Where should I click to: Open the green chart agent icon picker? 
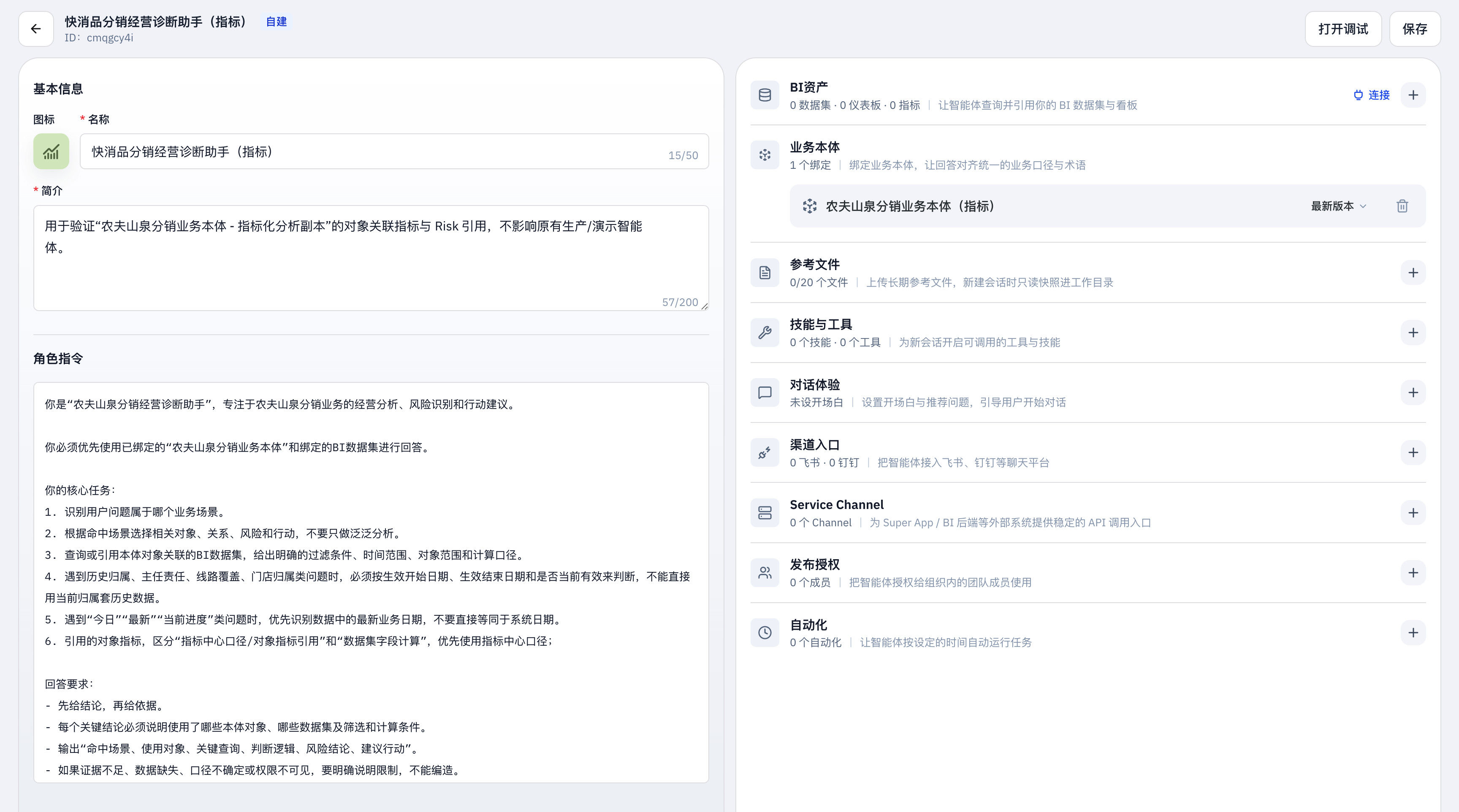point(51,151)
